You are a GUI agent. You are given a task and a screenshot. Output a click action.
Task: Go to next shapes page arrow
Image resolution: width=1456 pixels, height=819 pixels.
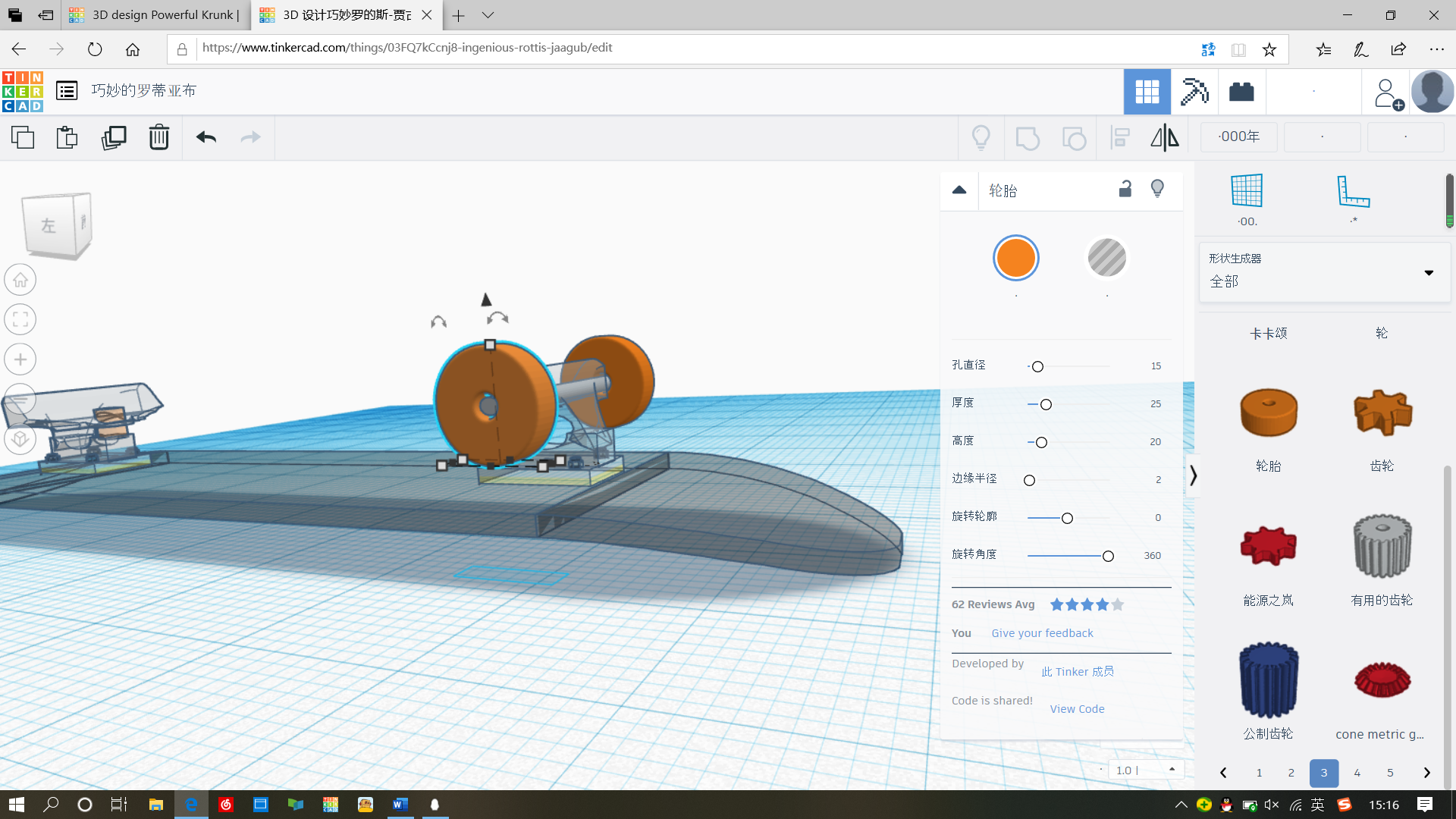[x=1426, y=773]
